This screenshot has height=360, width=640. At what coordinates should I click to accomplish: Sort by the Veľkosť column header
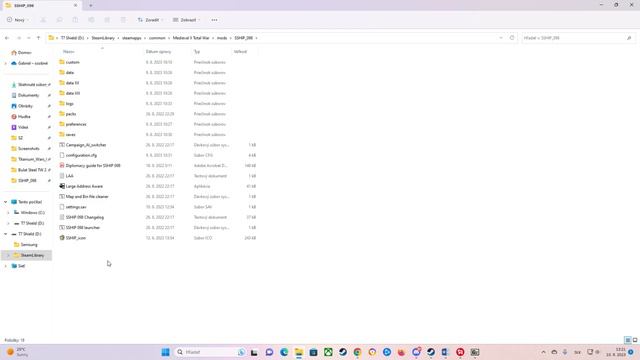click(240, 52)
